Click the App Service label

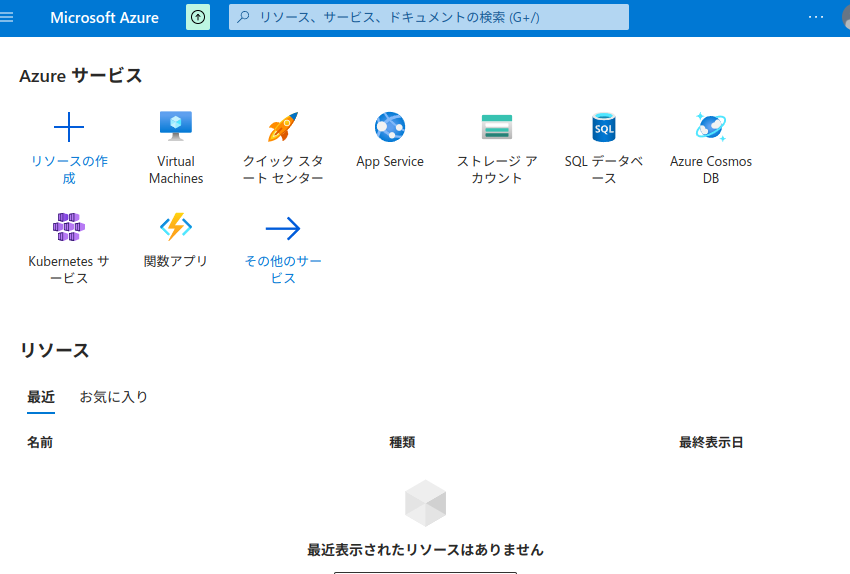point(390,162)
